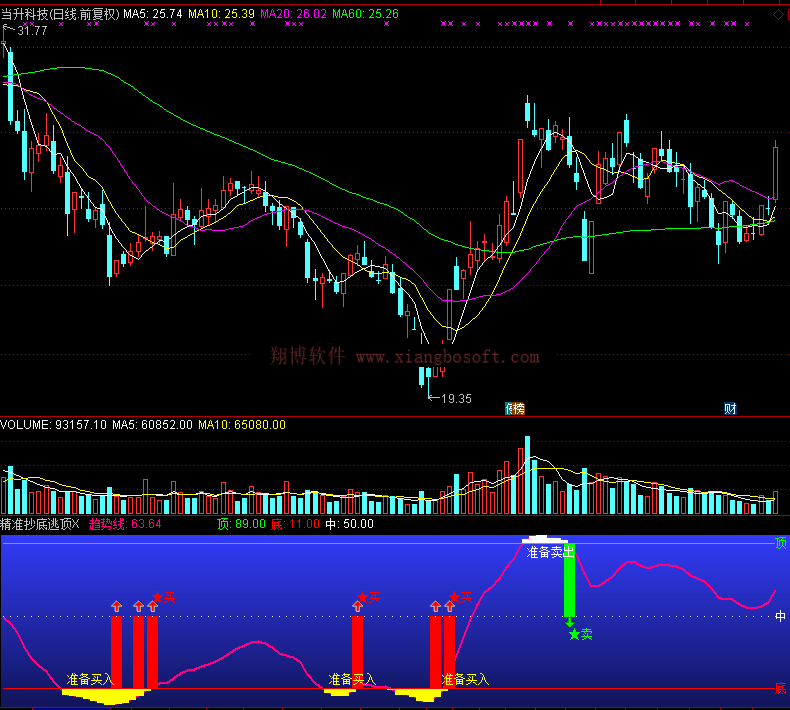Click the 31.77 highest price annotation
Screen dimensions: 790x710
(32, 31)
